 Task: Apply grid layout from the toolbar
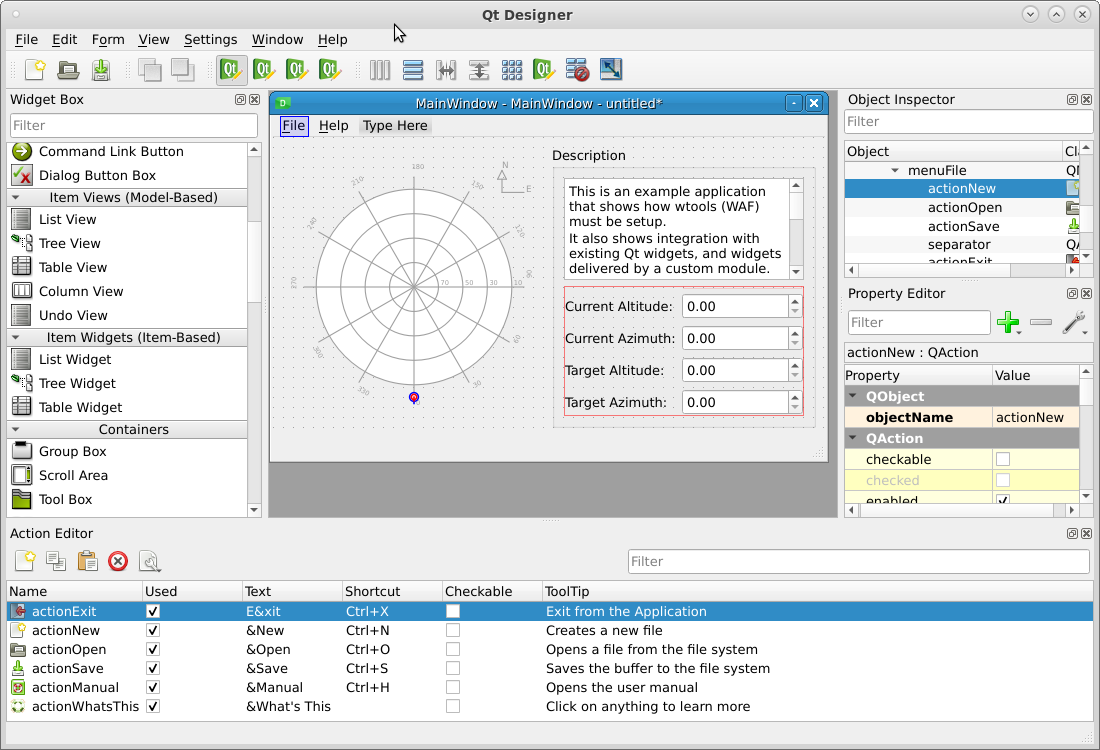tap(512, 70)
